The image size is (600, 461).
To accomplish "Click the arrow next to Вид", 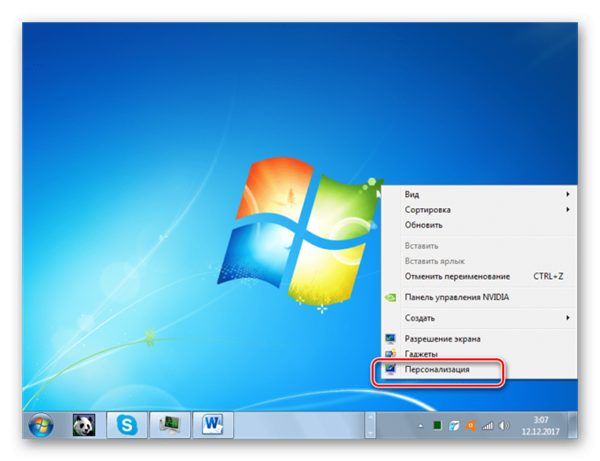I will pyautogui.click(x=568, y=194).
